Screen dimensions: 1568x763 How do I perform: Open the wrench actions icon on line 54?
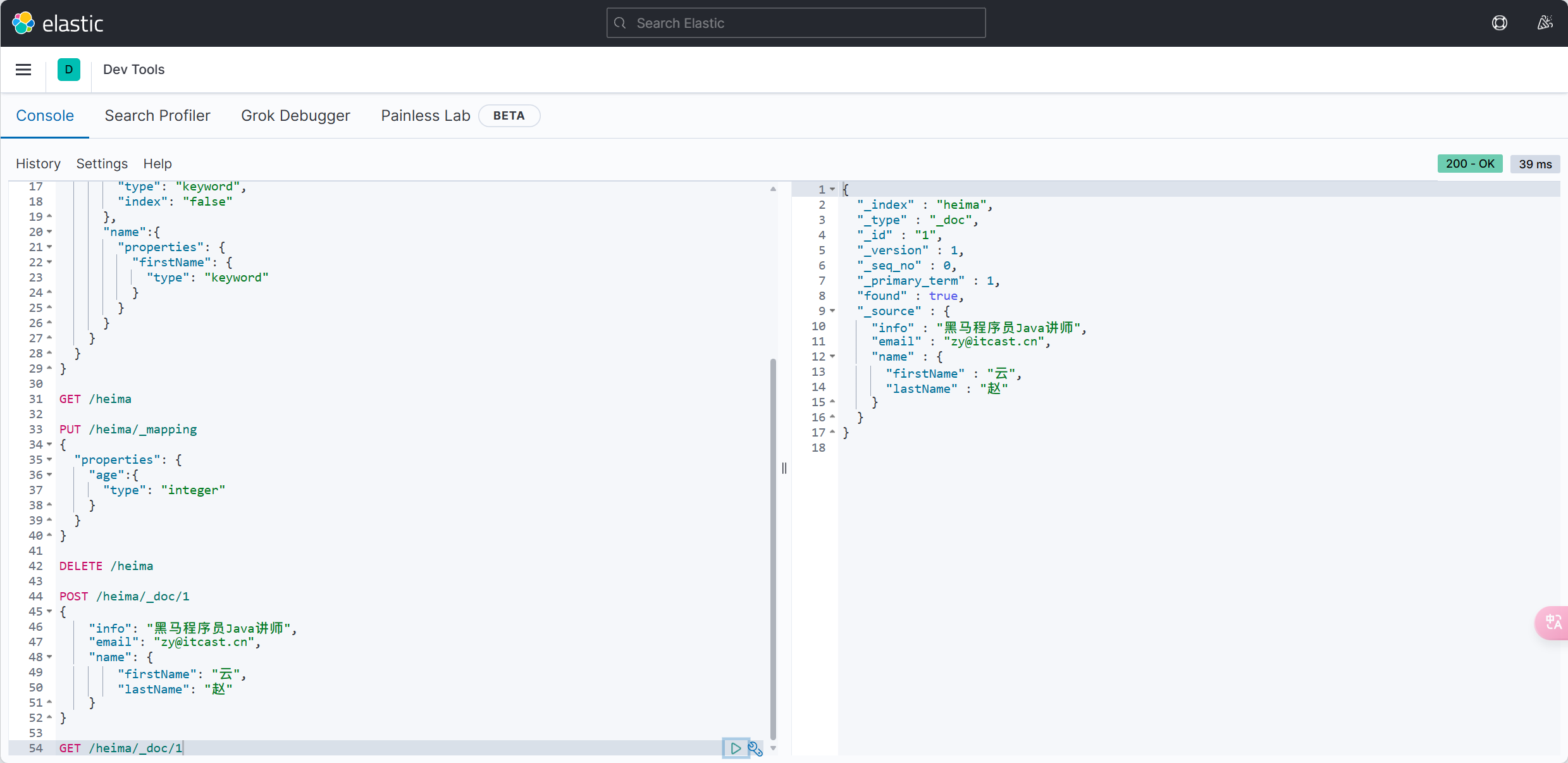755,748
